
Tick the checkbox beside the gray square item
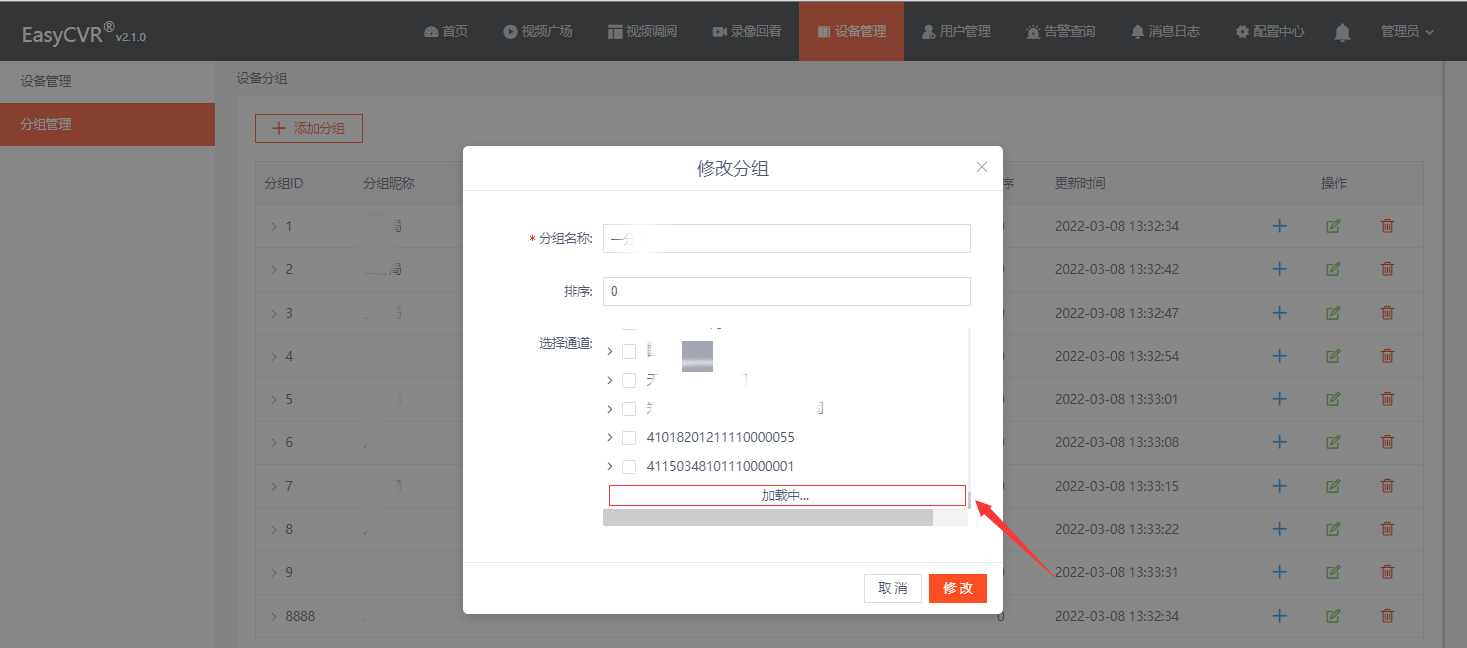629,352
